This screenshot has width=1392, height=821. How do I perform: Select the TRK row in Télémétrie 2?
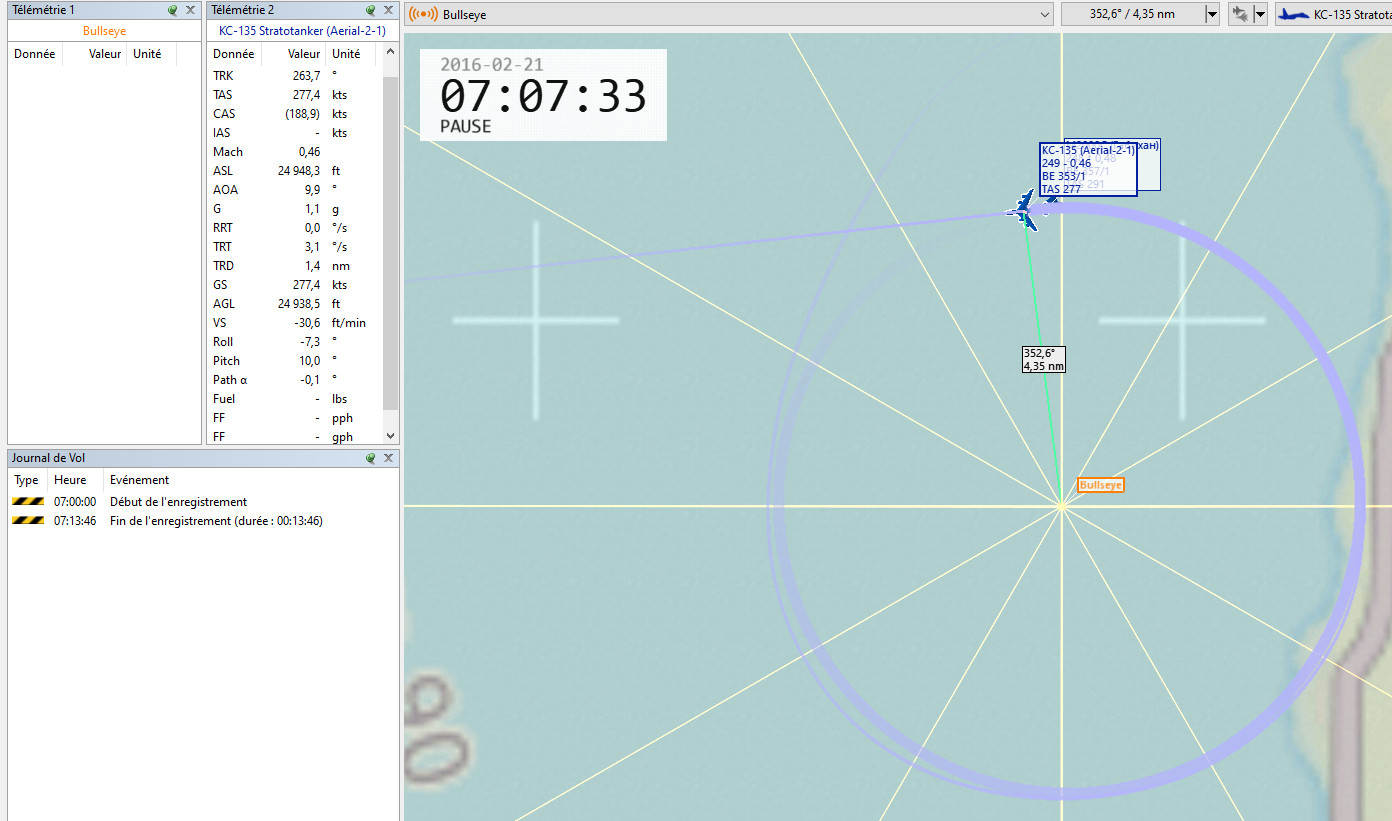[x=295, y=76]
